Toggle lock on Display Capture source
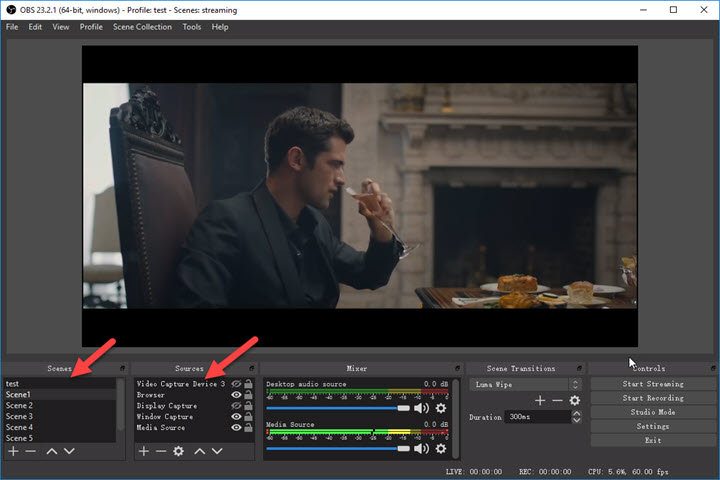Image resolution: width=720 pixels, height=480 pixels. (x=248, y=406)
